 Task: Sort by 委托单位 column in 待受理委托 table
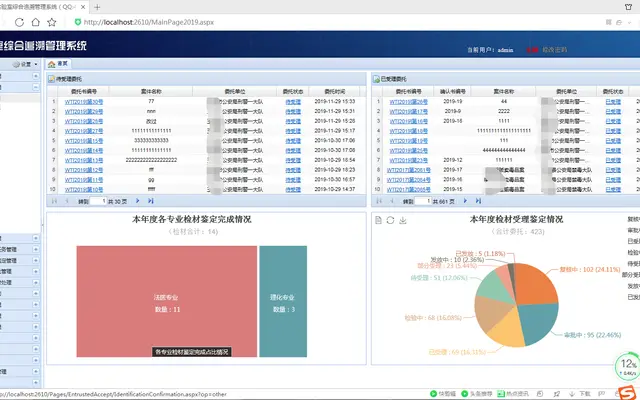235,91
